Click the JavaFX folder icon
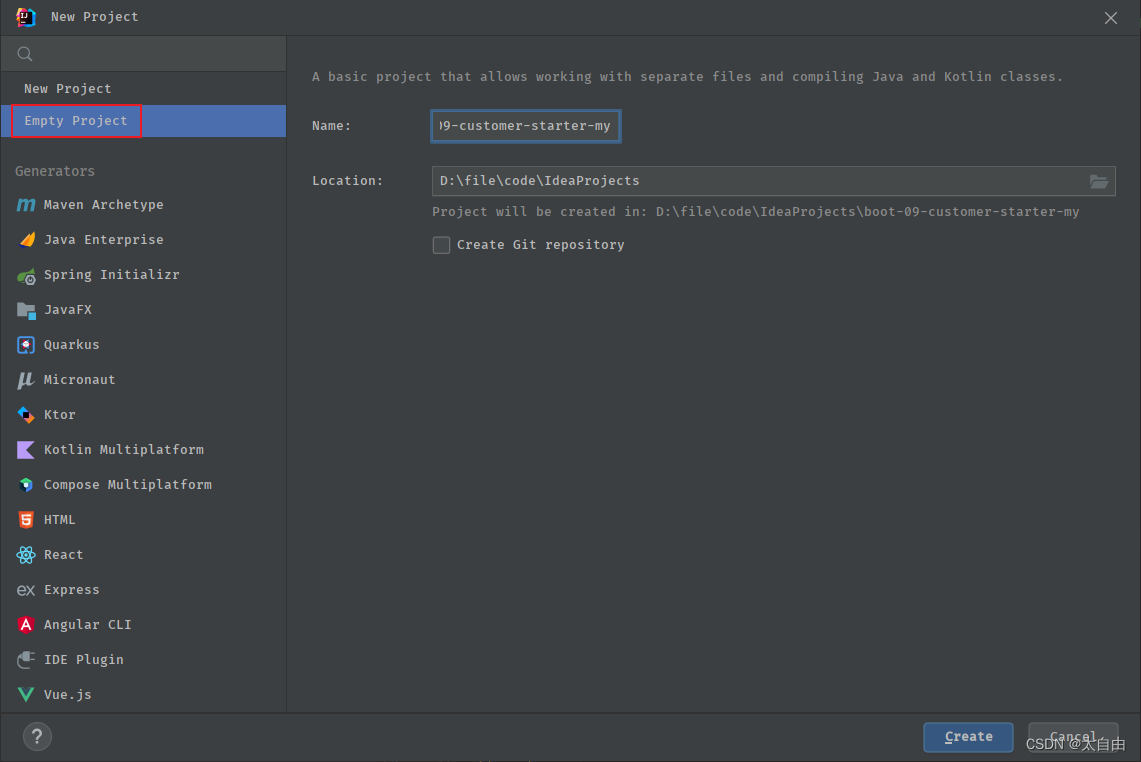The height and width of the screenshot is (762, 1141). coord(25,311)
